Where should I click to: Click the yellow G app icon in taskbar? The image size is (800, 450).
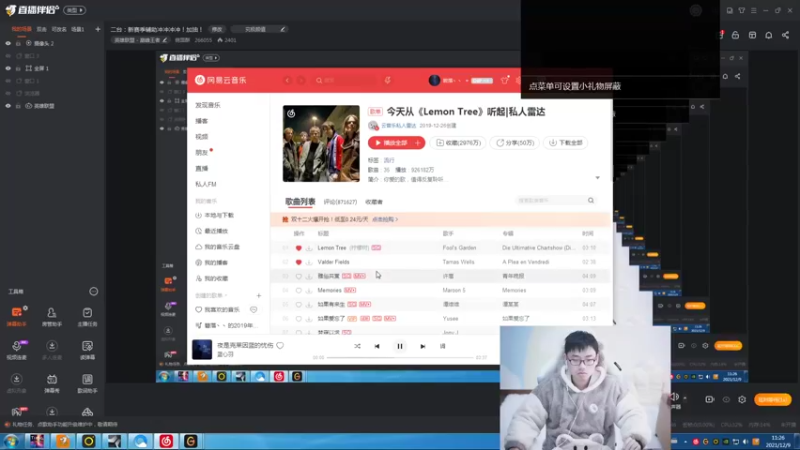(190, 441)
